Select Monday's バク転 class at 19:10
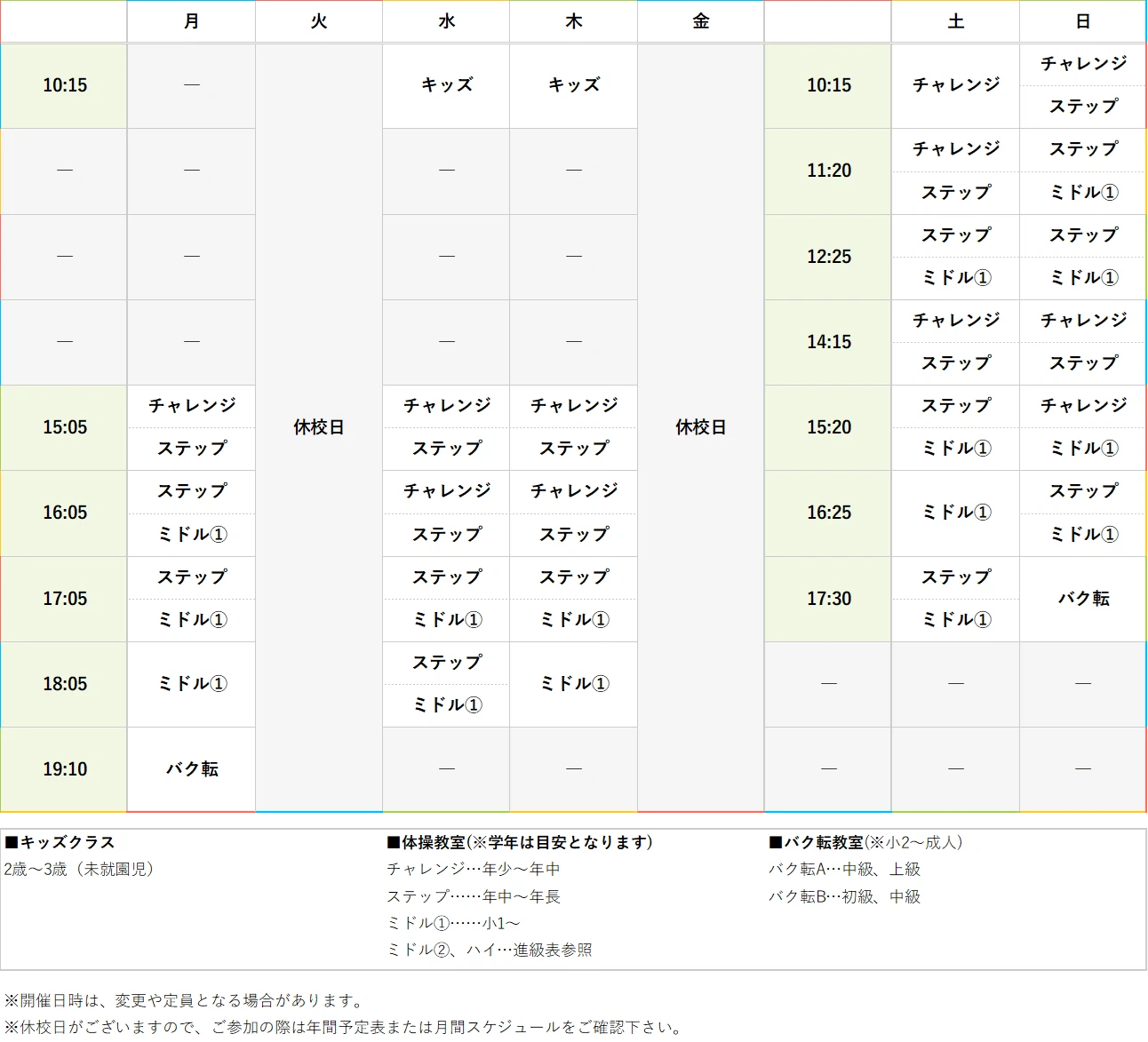The height and width of the screenshot is (1042, 1148). (x=191, y=768)
